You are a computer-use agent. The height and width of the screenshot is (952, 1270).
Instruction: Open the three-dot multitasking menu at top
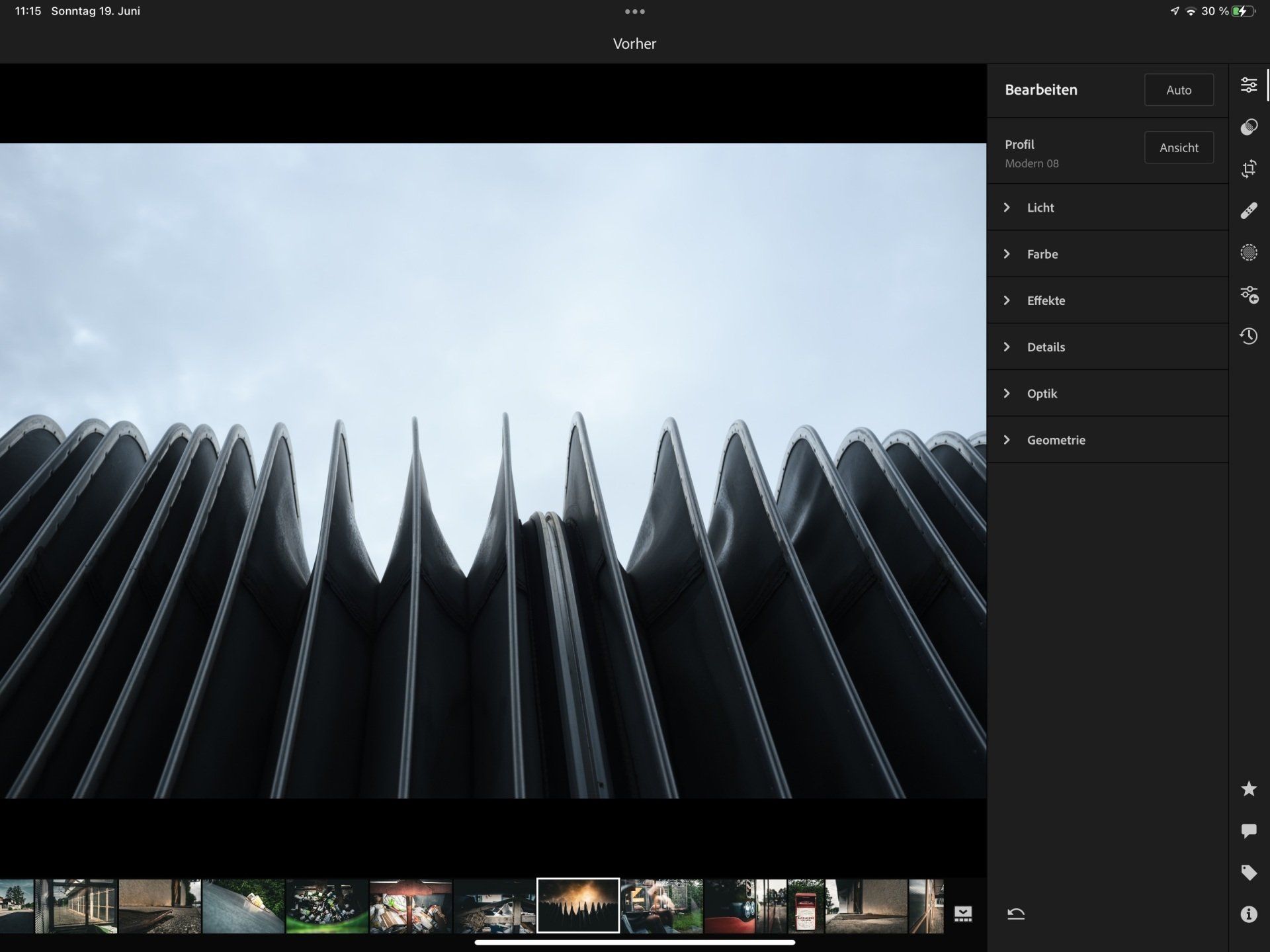coord(634,11)
